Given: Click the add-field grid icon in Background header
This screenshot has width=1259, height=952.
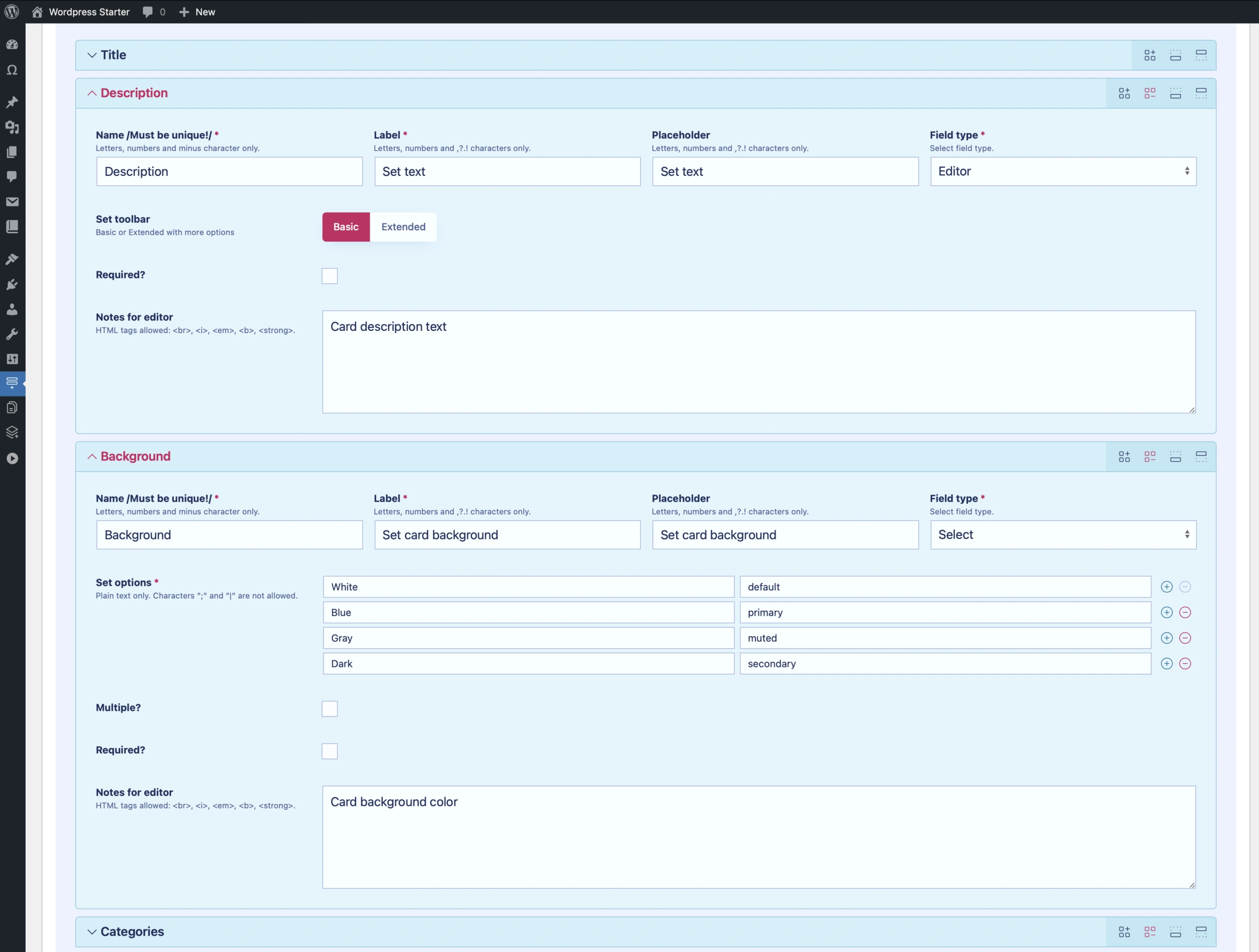Looking at the screenshot, I should pyautogui.click(x=1124, y=456).
